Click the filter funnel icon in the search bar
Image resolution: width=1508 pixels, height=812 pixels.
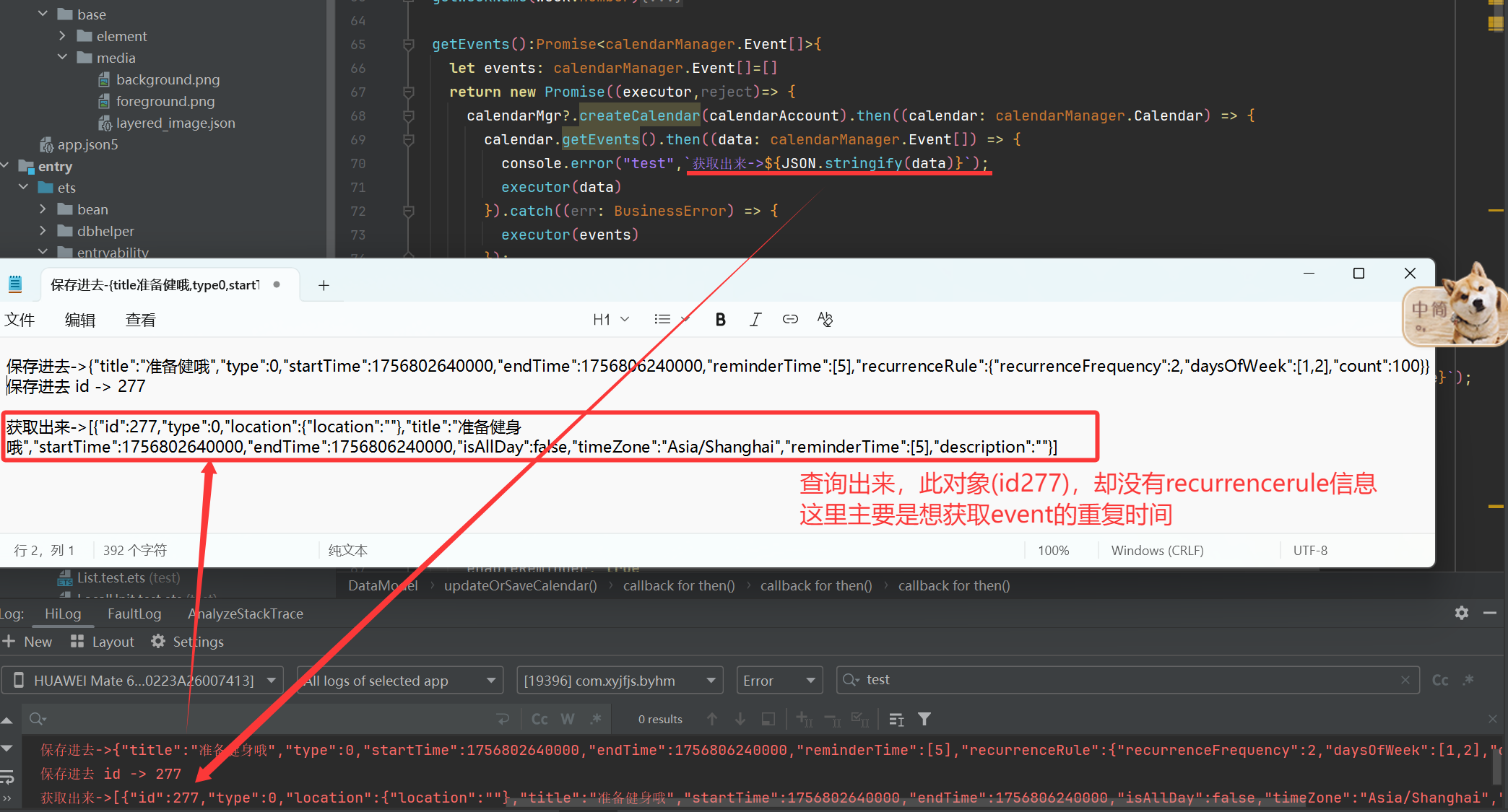point(924,719)
